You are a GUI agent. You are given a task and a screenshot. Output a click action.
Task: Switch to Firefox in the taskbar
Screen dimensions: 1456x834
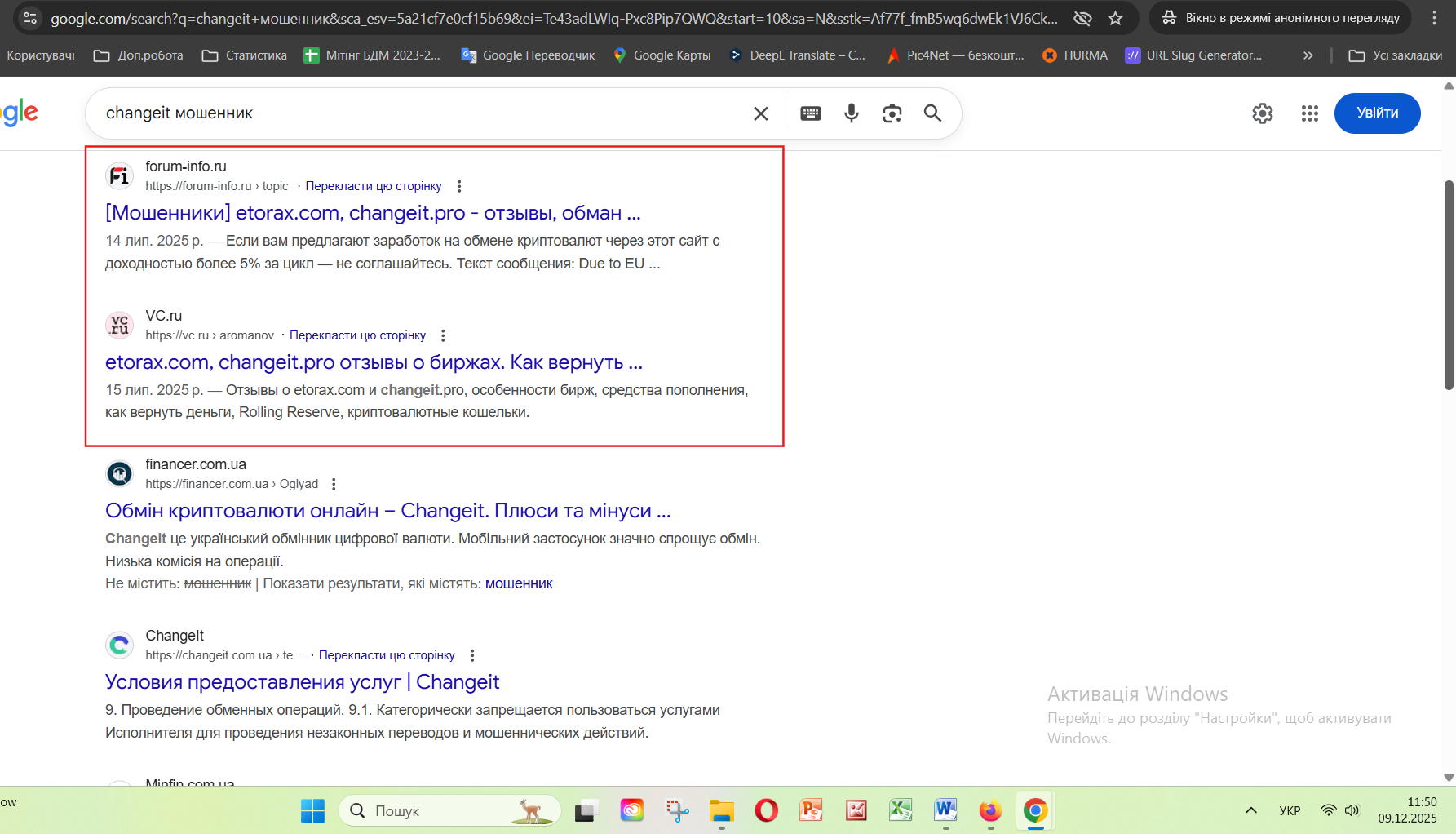pyautogui.click(x=990, y=810)
